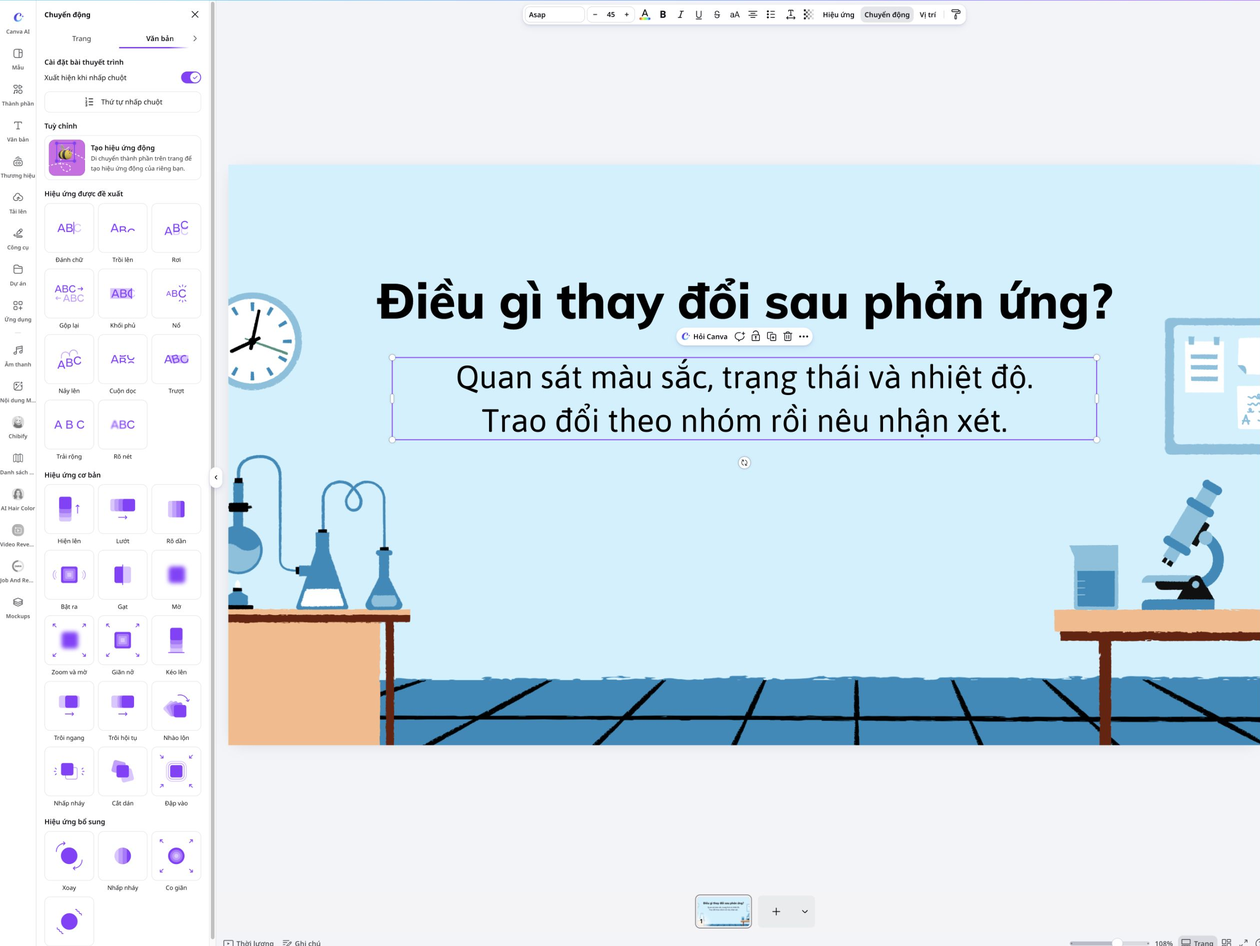Open Ghi chú notes button
1260x946 pixels.
click(301, 942)
